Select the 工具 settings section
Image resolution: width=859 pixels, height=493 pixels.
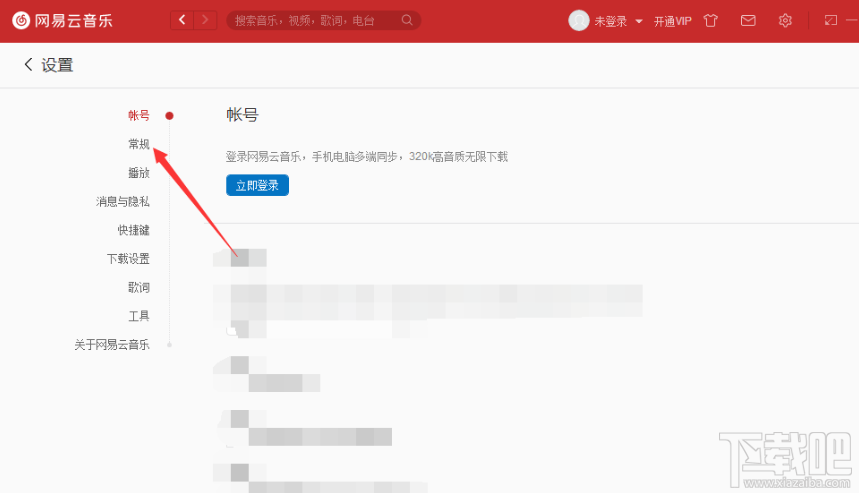click(139, 316)
